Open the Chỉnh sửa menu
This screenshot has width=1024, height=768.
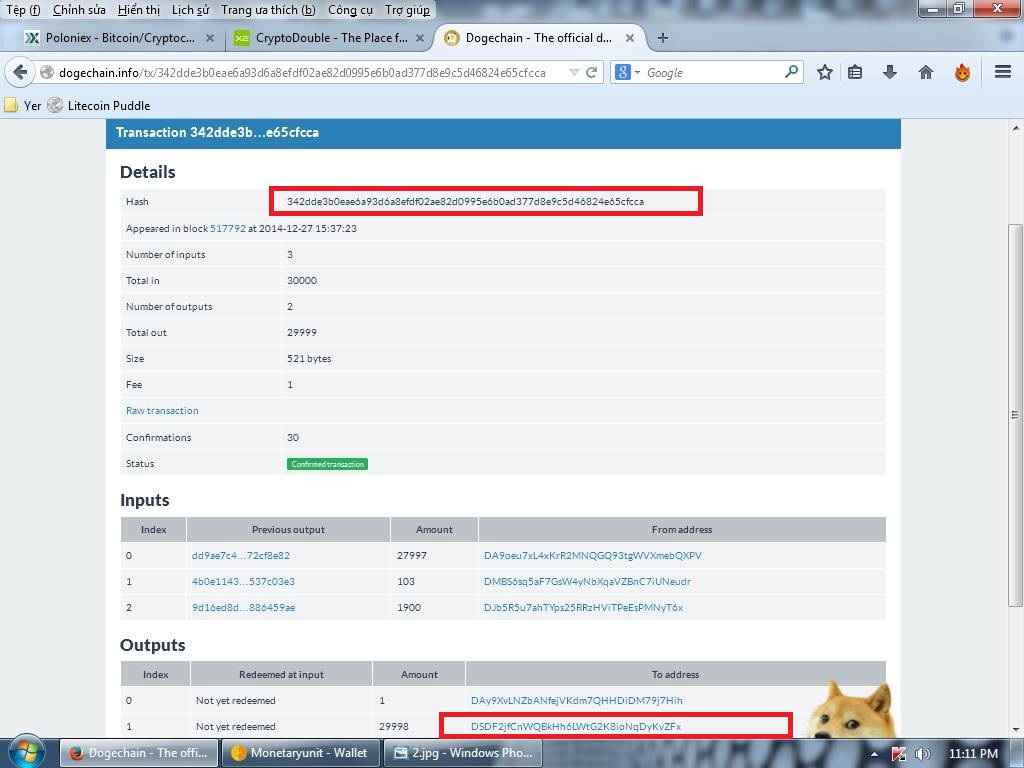[79, 10]
